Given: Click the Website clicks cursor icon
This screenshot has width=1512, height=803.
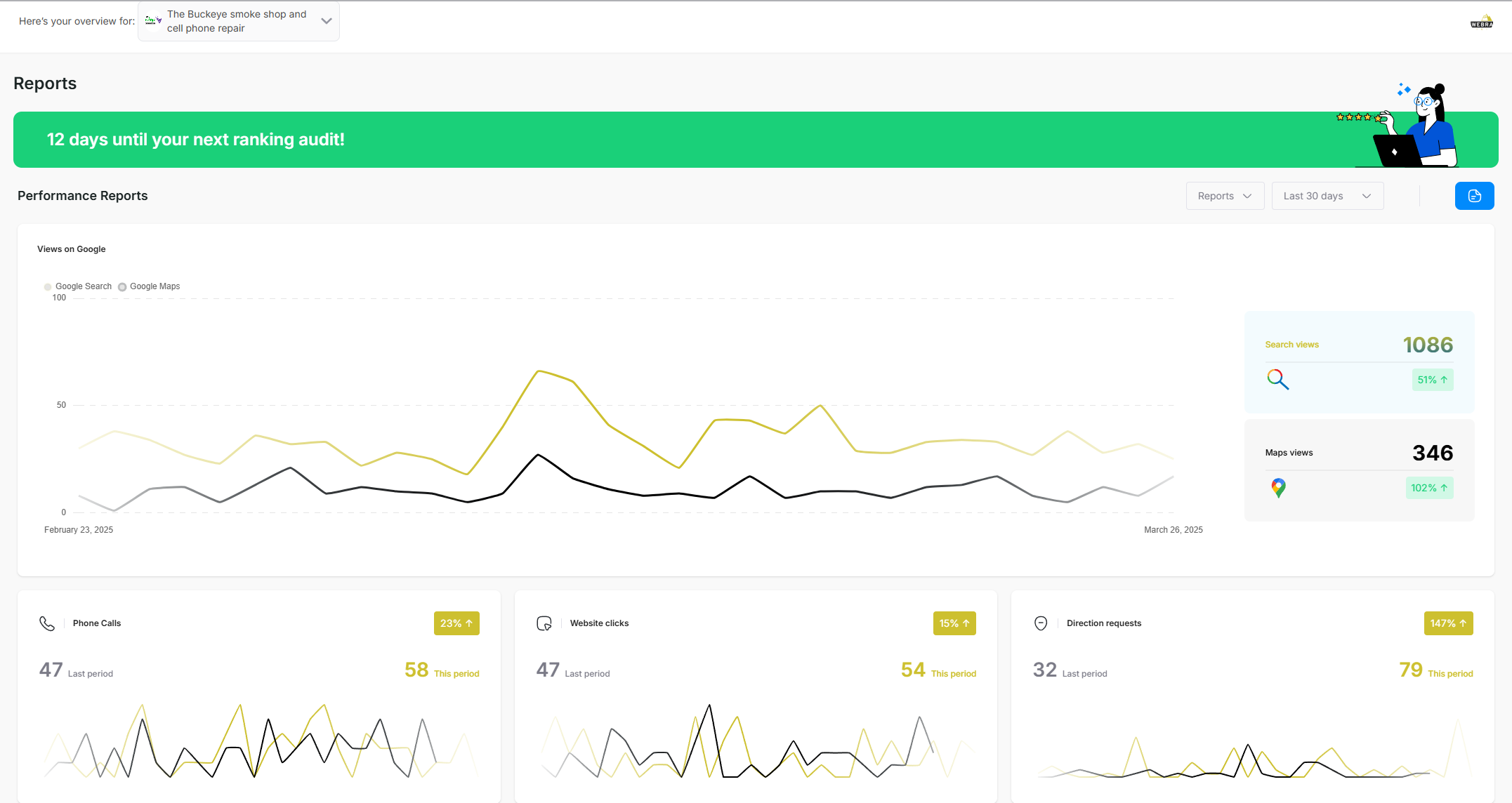Looking at the screenshot, I should [x=544, y=623].
